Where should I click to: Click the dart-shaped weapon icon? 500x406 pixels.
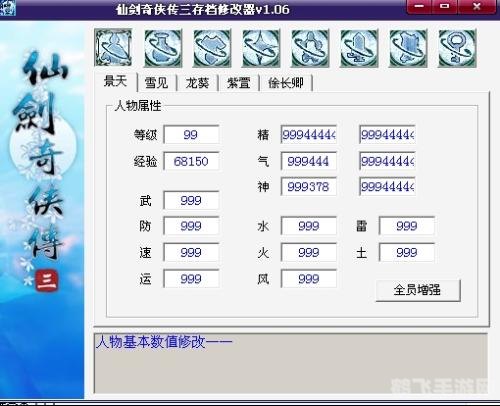tap(261, 48)
